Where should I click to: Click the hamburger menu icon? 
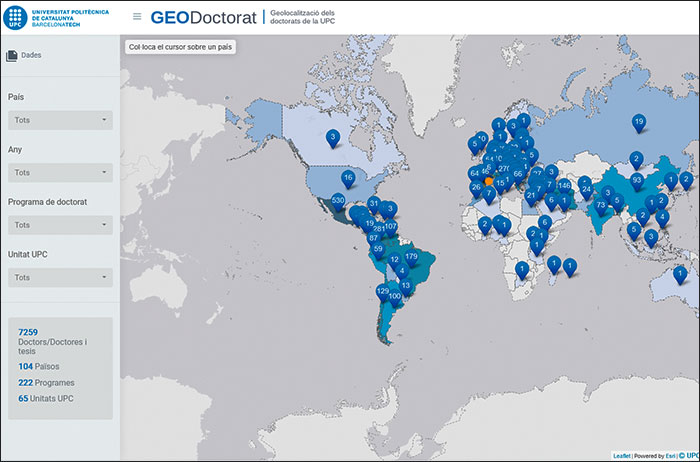point(137,17)
